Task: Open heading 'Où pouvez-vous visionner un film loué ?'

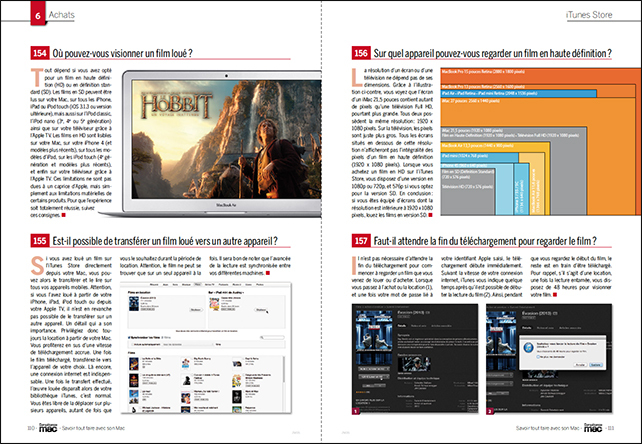Action: tap(122, 52)
